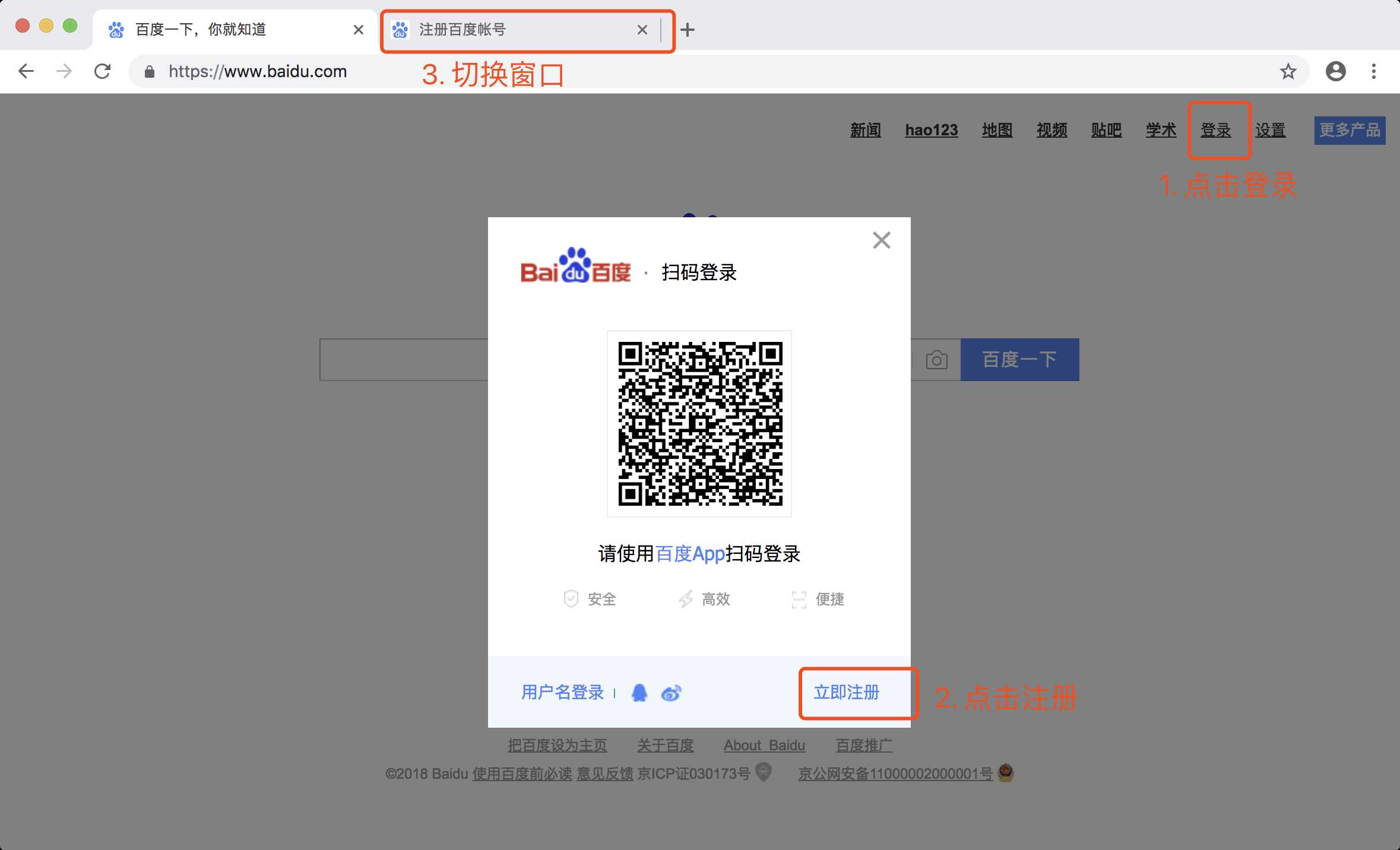Click About Baidu link
Screen dimensions: 1400x850
point(764,746)
